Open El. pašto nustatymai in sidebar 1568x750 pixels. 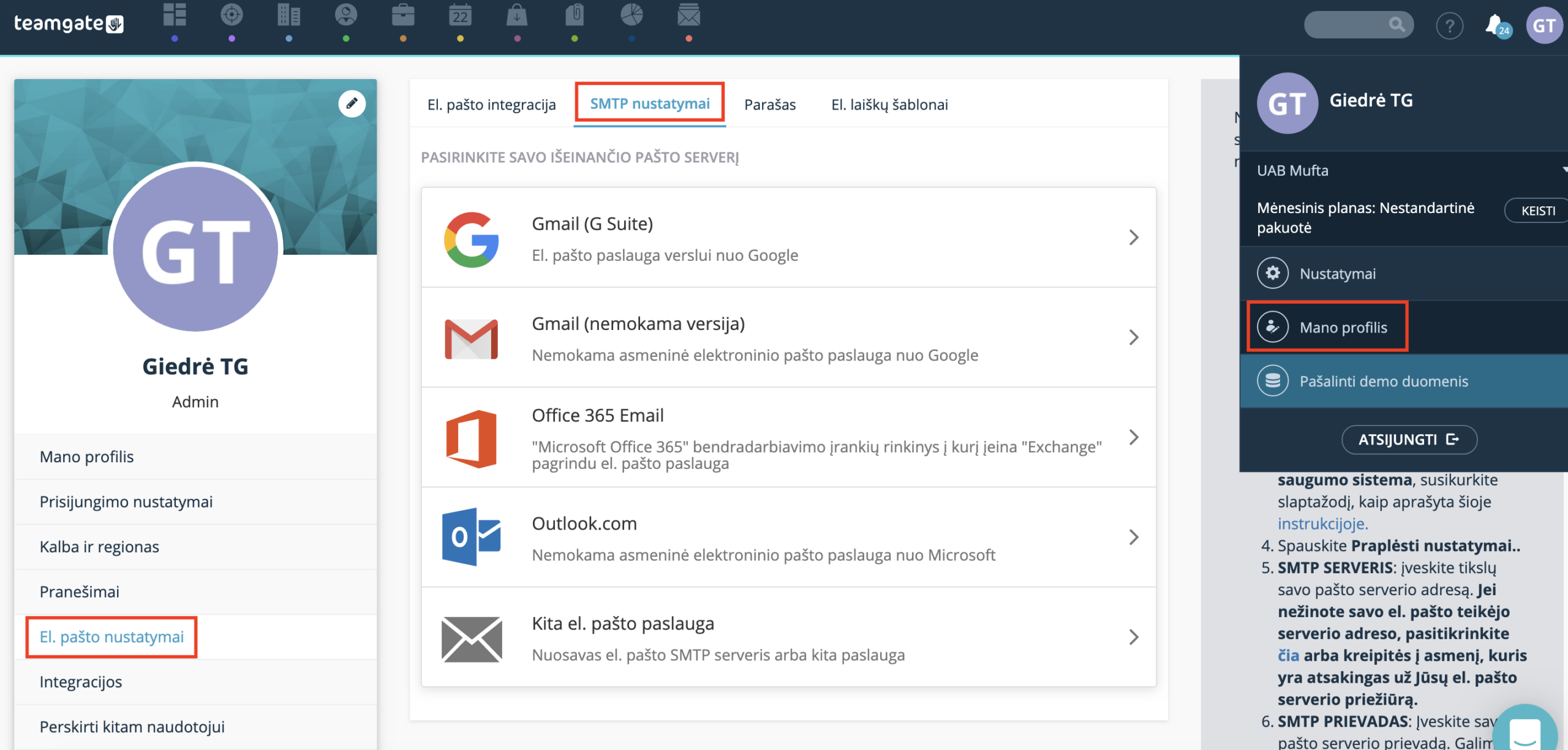[x=195, y=637]
